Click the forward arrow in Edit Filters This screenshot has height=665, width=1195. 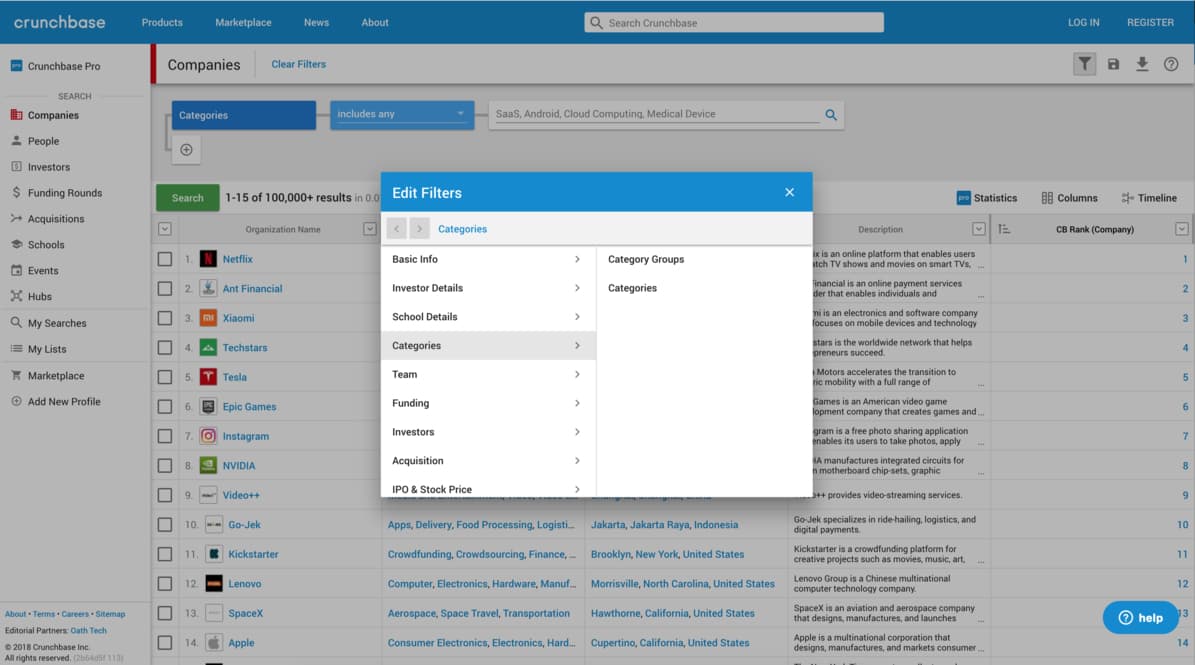point(419,229)
